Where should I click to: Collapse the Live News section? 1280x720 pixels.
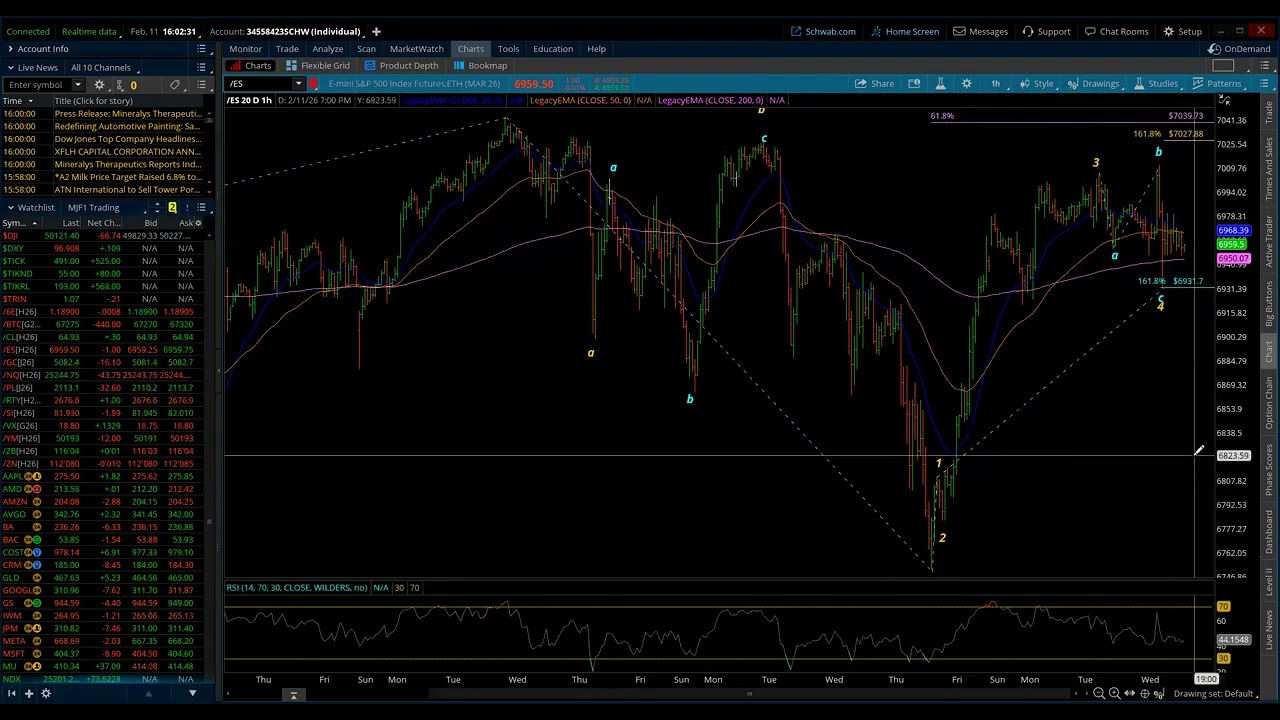pyautogui.click(x=10, y=67)
